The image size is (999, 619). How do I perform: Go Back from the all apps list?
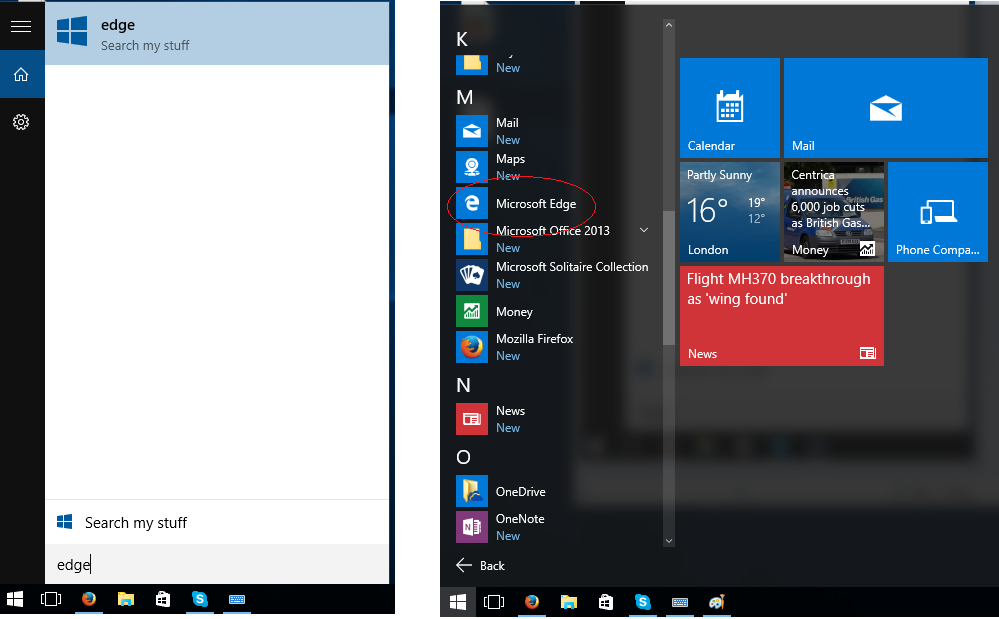(x=481, y=566)
